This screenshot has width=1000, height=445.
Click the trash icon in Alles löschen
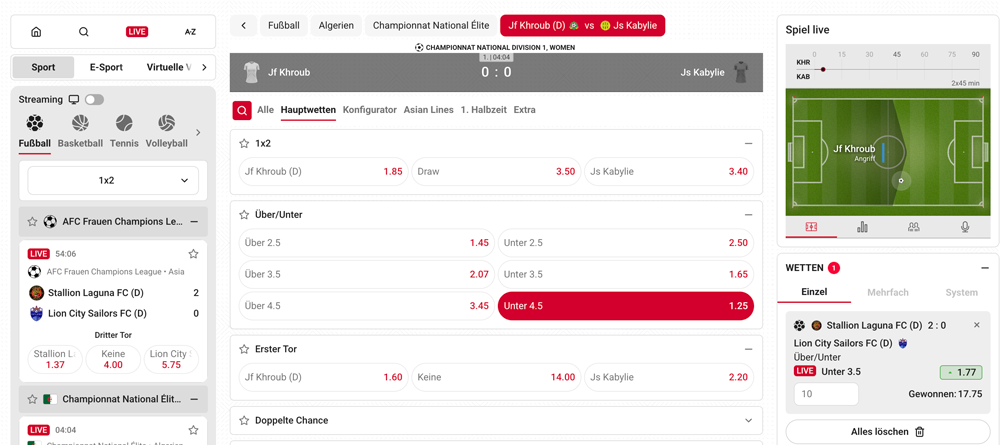(x=920, y=432)
